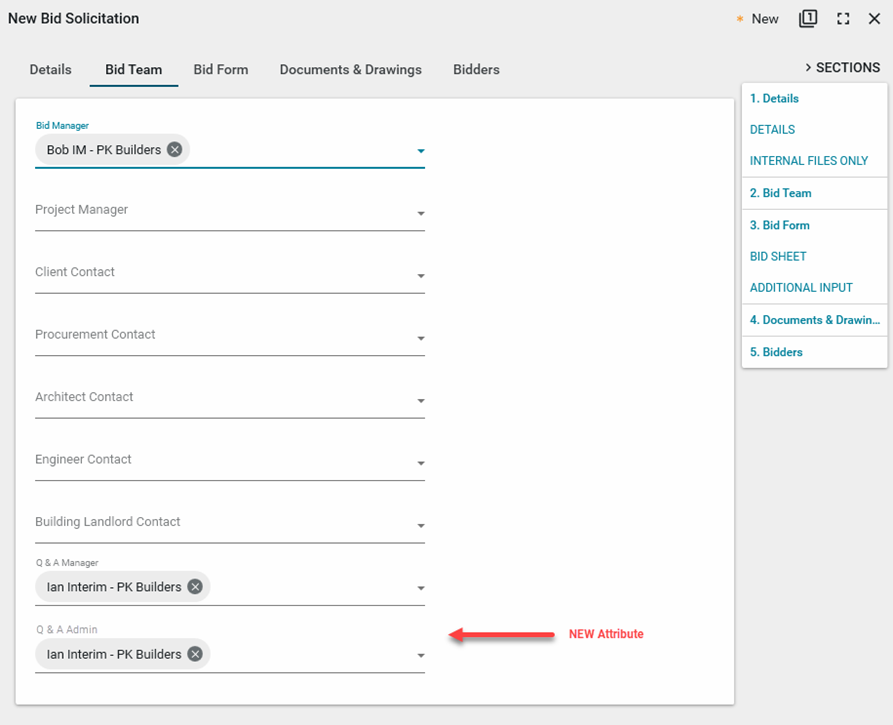Image resolution: width=893 pixels, height=725 pixels.
Task: Remove Bob IM from Bid Manager
Action: pyautogui.click(x=175, y=150)
